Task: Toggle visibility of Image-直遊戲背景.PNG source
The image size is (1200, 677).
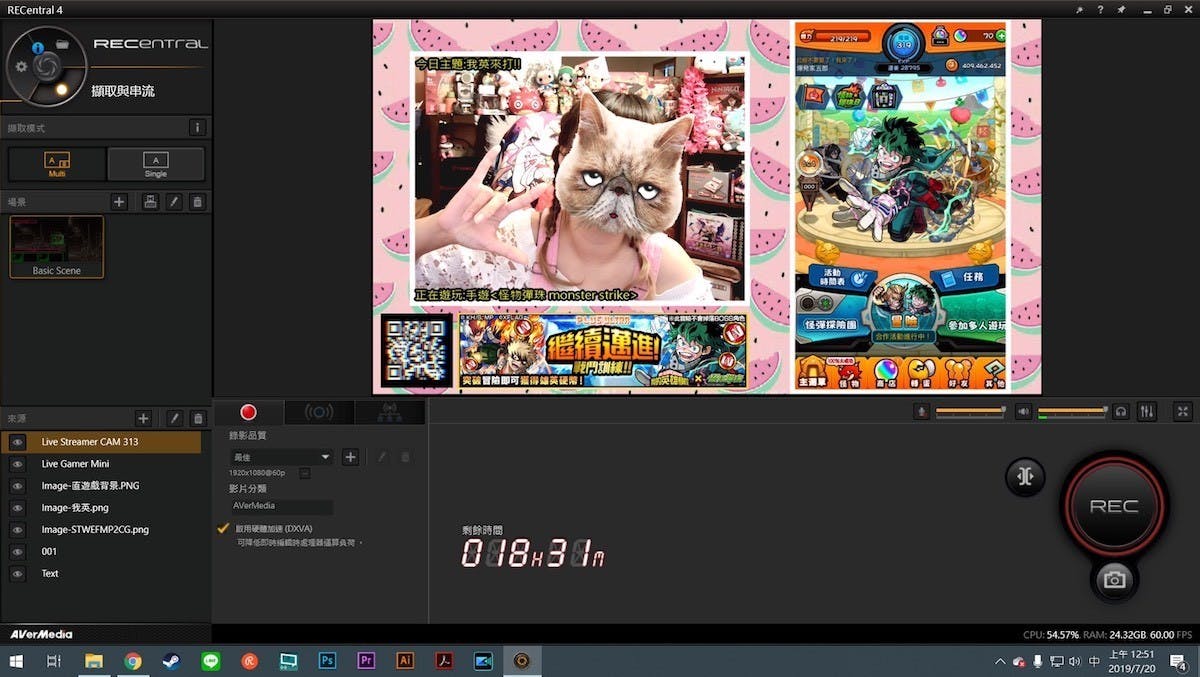Action: 17,486
